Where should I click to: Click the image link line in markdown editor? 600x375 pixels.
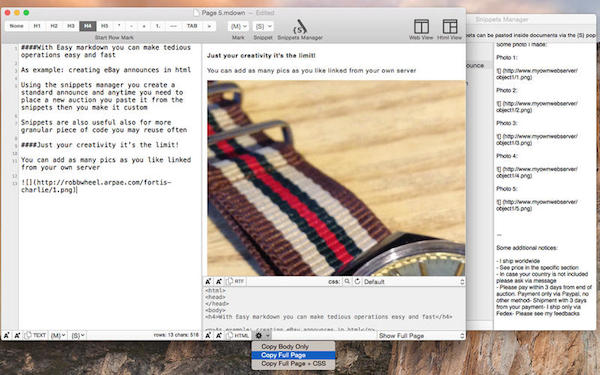pos(96,186)
